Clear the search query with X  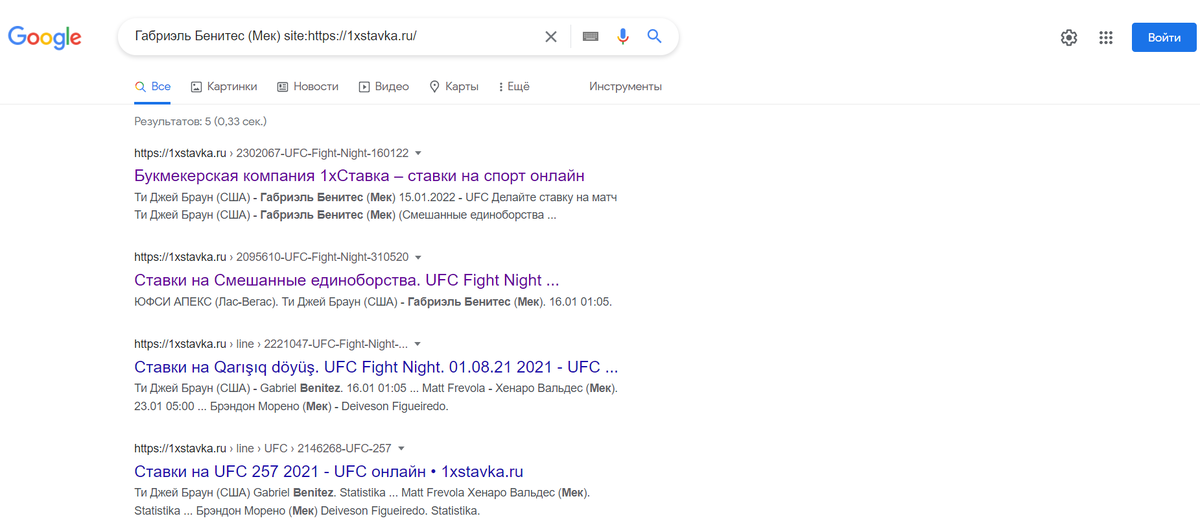pos(551,37)
